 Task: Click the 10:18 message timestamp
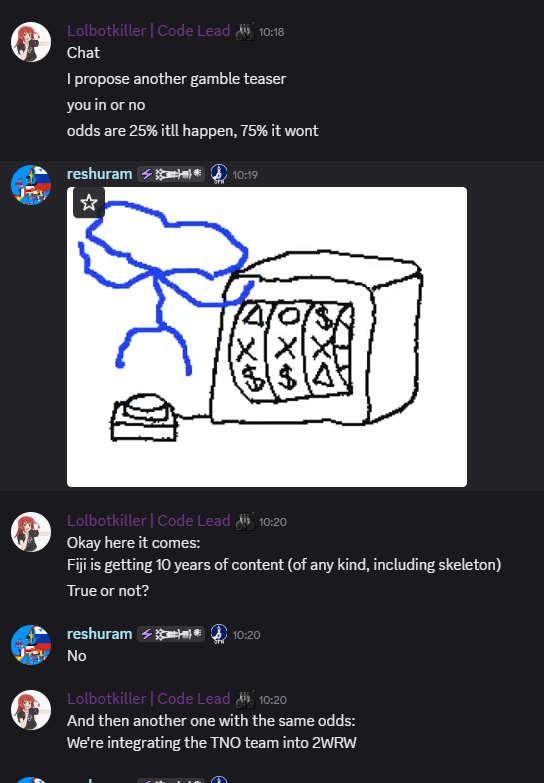pos(271,32)
